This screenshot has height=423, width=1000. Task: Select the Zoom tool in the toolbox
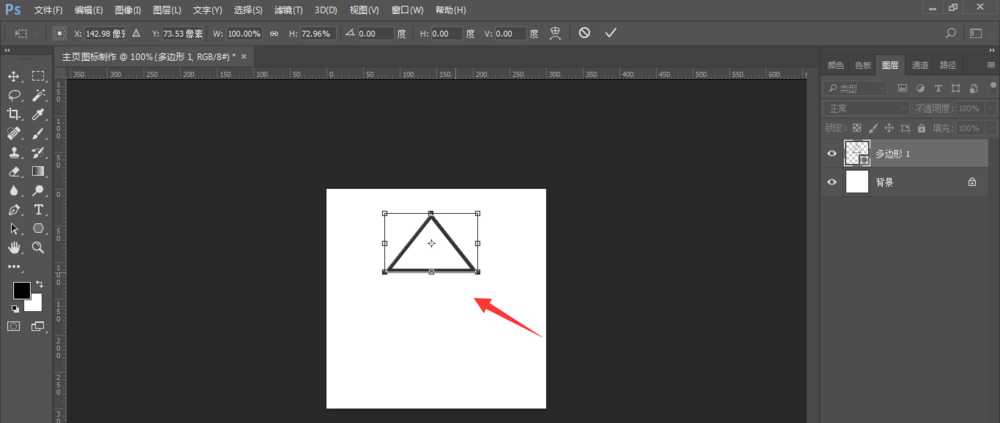pos(39,247)
